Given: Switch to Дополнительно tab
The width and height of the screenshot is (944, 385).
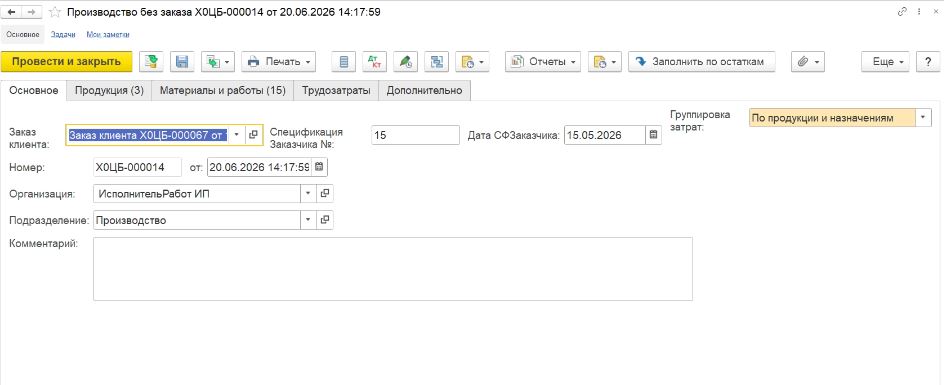Looking at the screenshot, I should tap(424, 90).
